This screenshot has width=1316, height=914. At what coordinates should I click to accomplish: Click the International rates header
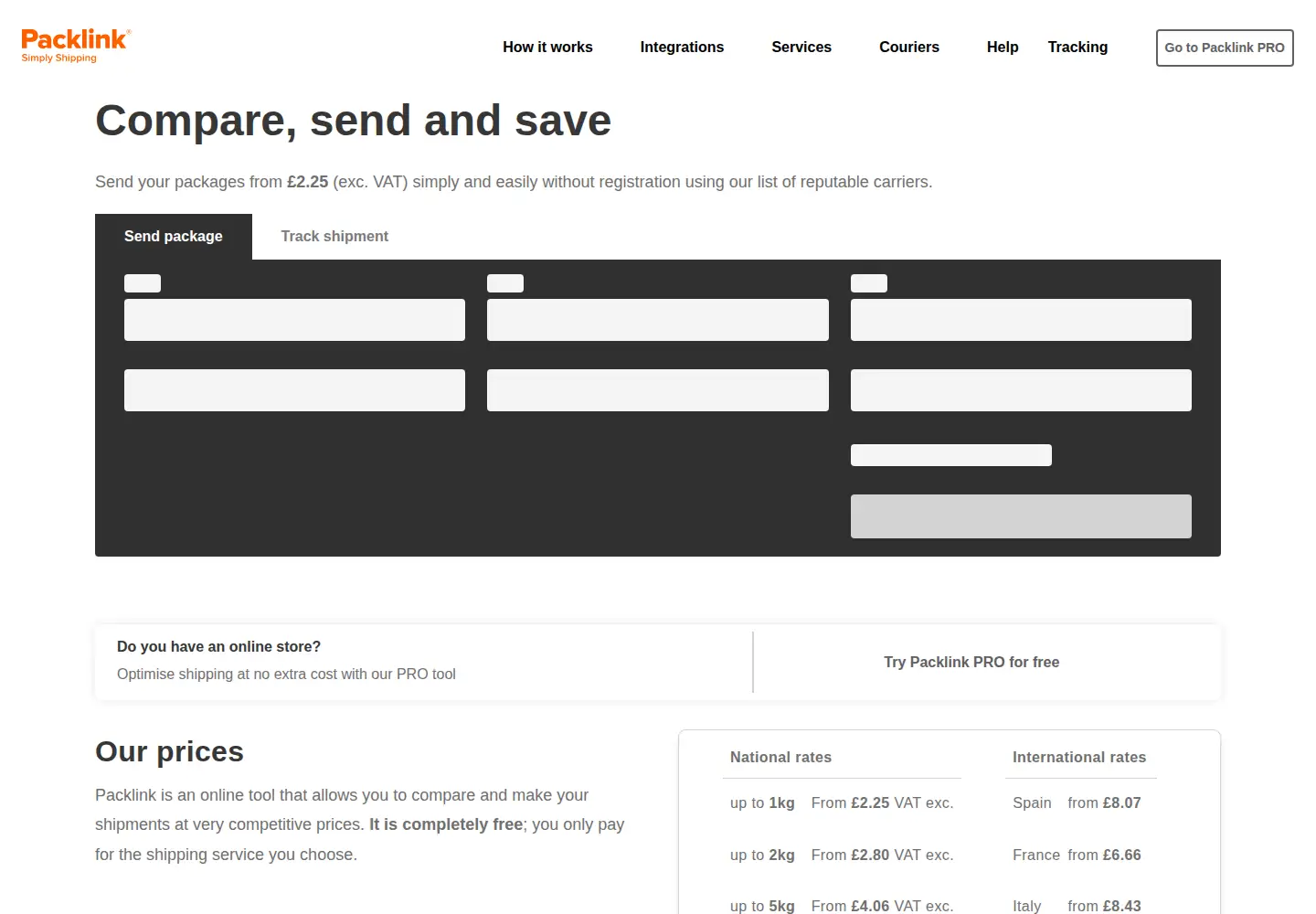pyautogui.click(x=1079, y=757)
